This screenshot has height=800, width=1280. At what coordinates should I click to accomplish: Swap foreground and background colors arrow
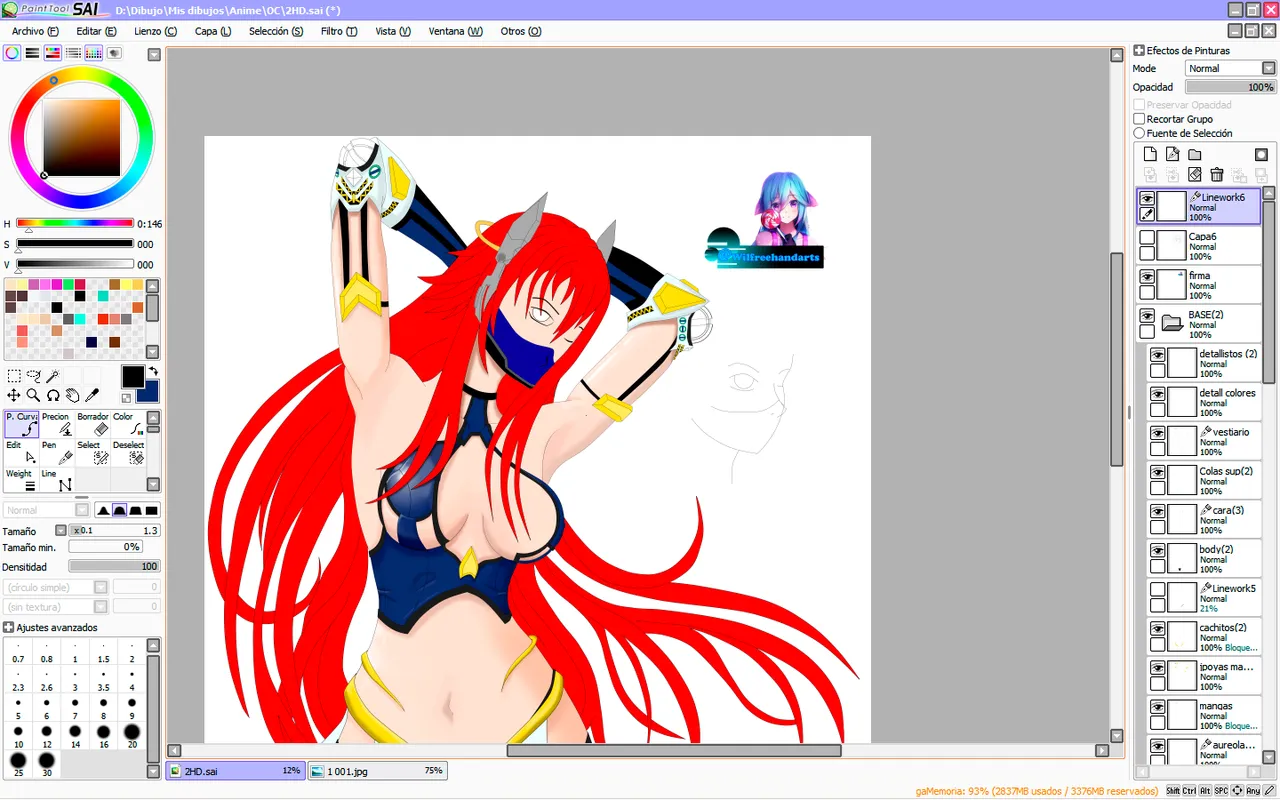153,371
